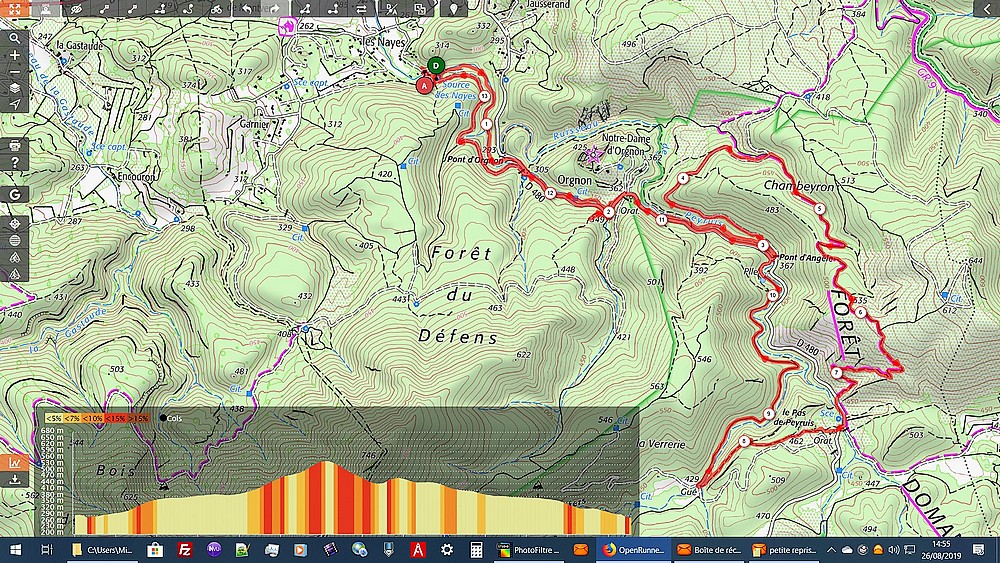Click the geolocation arrow icon
Screen dimensions: 1000x563
pos(14,105)
